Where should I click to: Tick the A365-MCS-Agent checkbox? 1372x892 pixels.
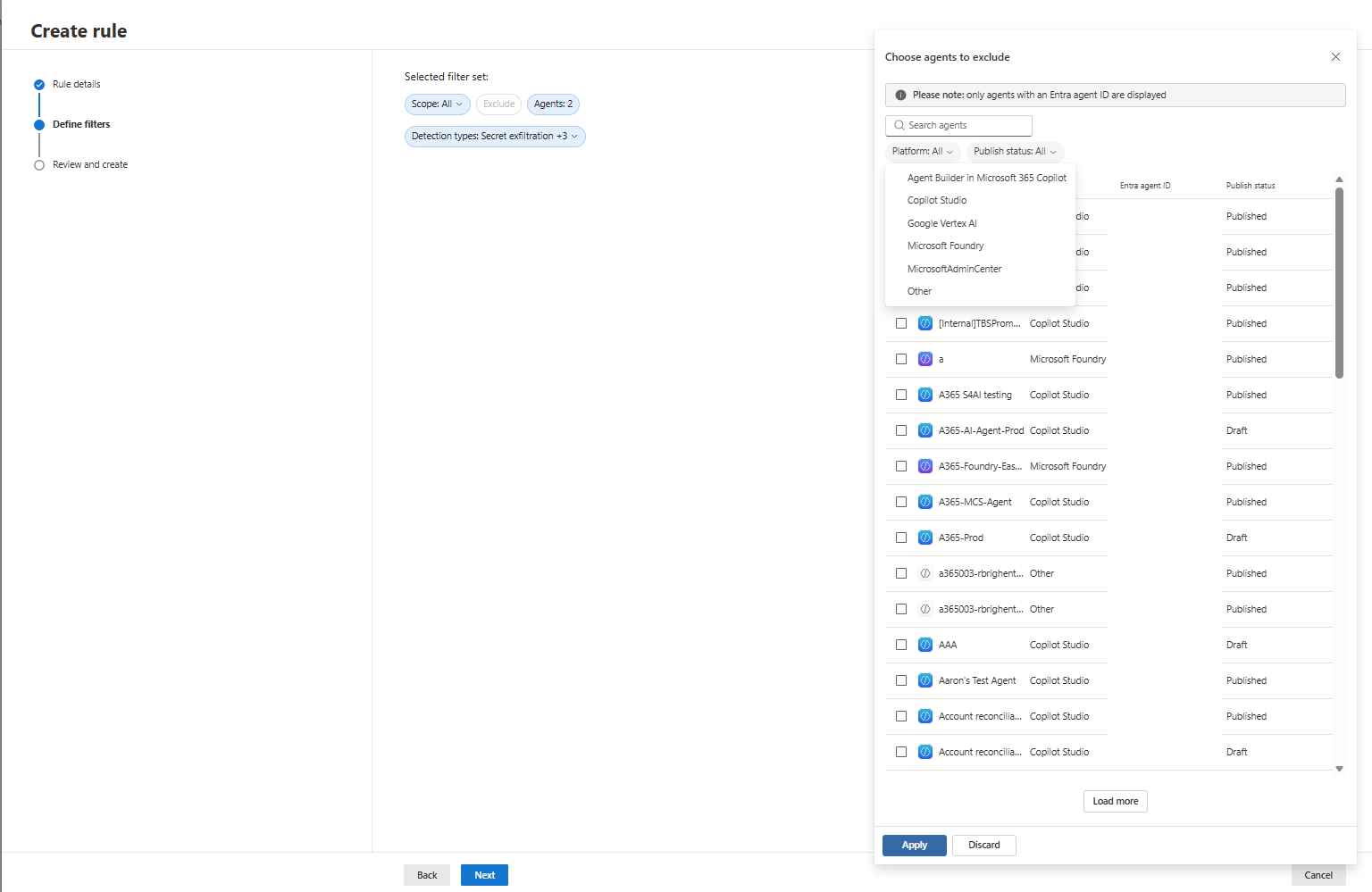pyautogui.click(x=901, y=502)
